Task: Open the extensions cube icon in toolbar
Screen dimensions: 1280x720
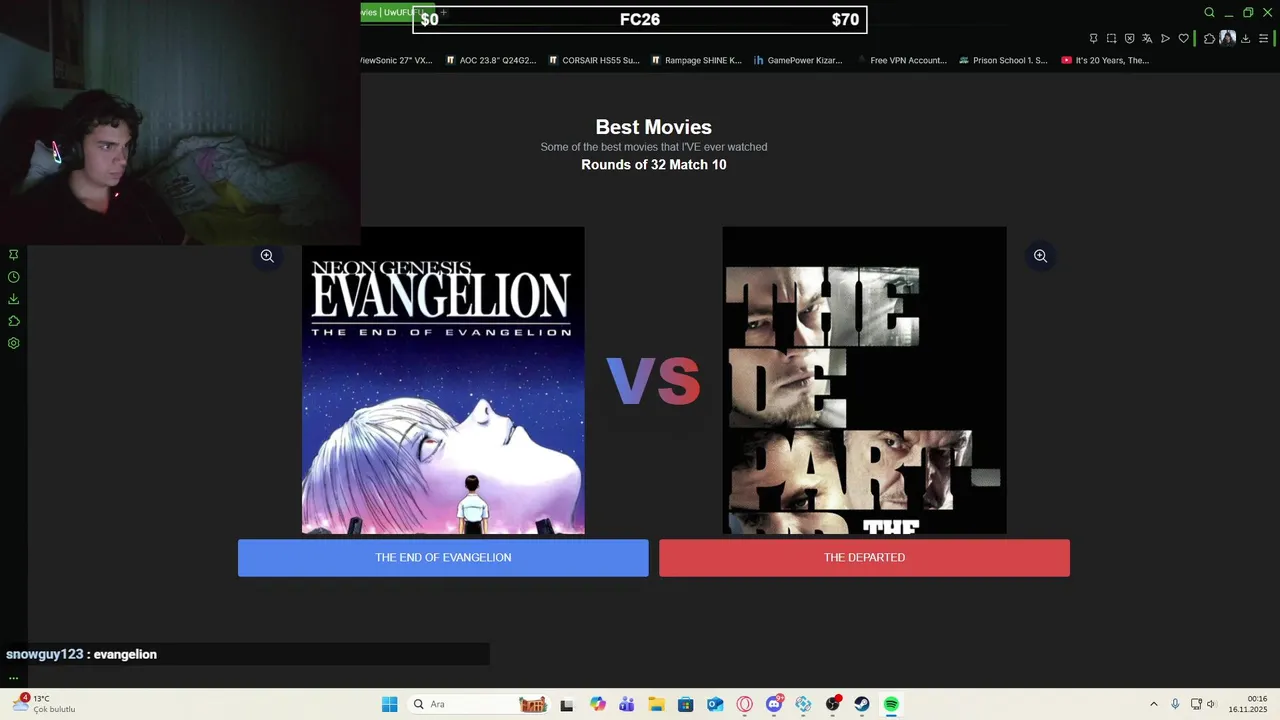Action: pos(1209,39)
